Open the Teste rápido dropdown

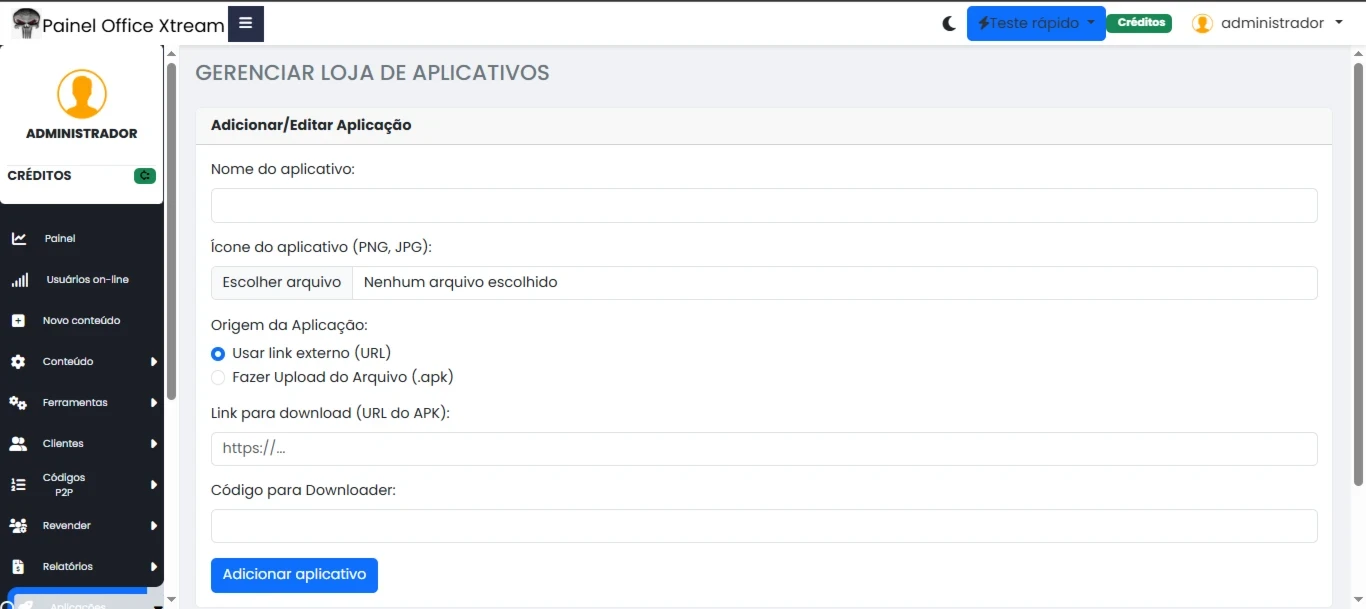(x=1035, y=23)
